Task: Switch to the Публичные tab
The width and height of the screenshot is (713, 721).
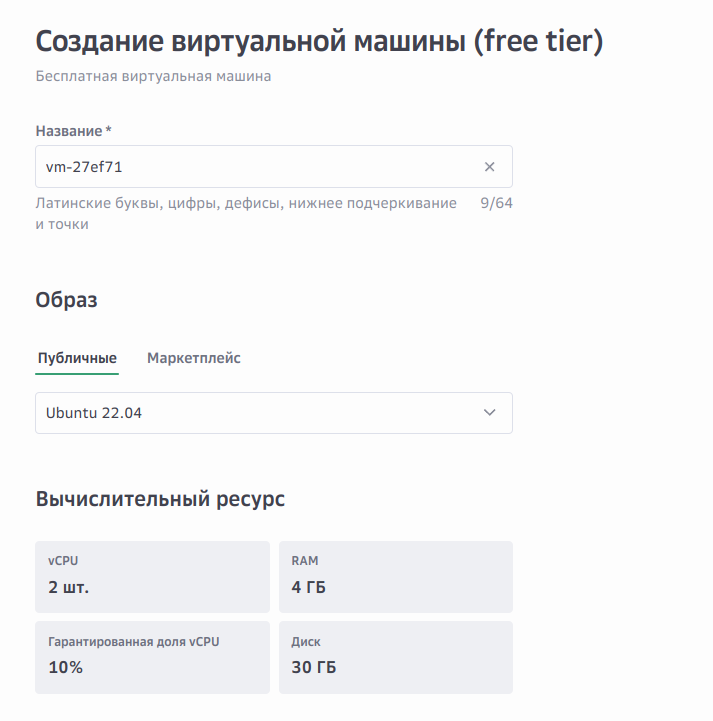Action: click(77, 358)
